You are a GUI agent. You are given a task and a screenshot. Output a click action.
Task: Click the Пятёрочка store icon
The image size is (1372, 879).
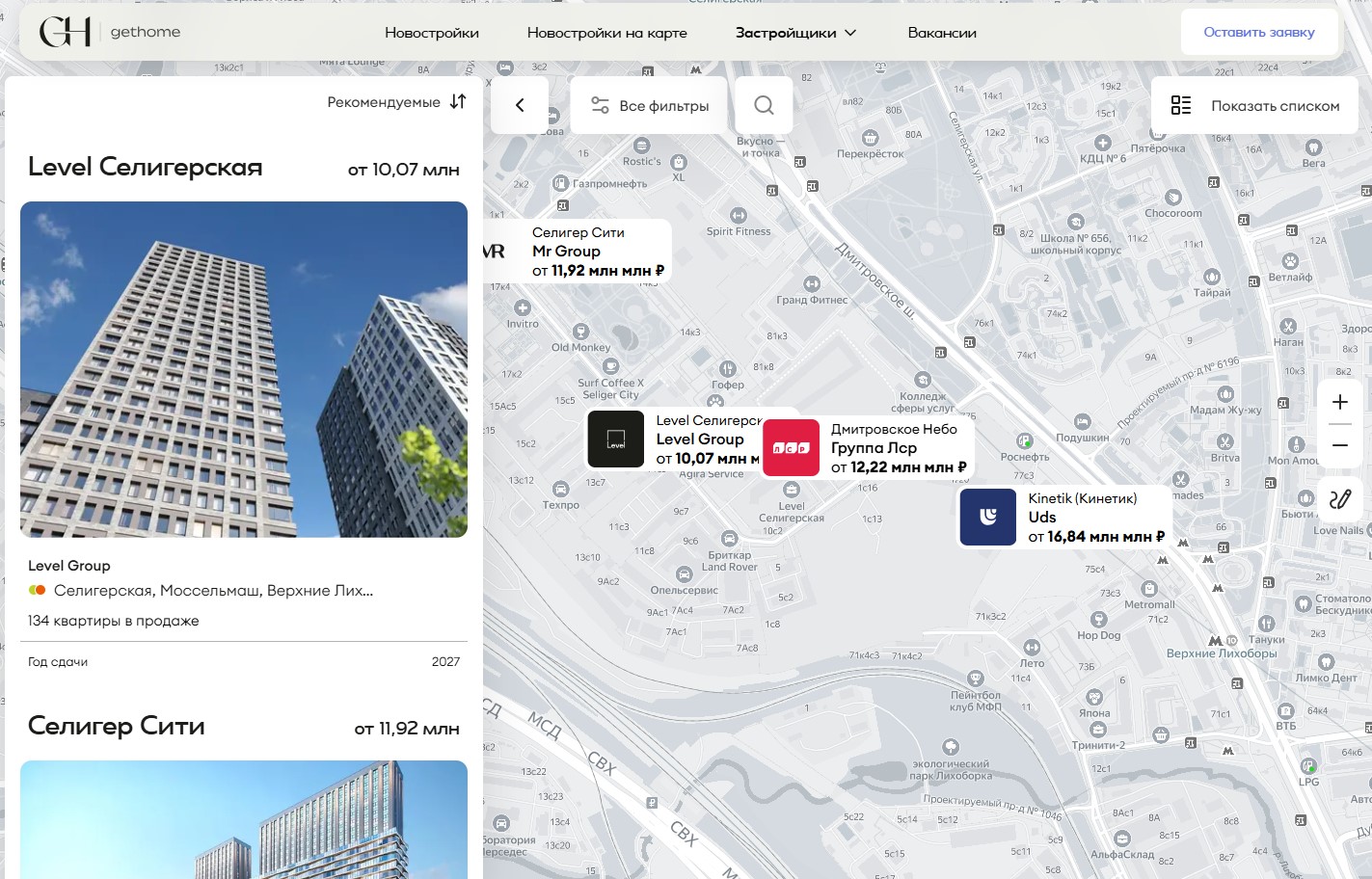click(1157, 133)
